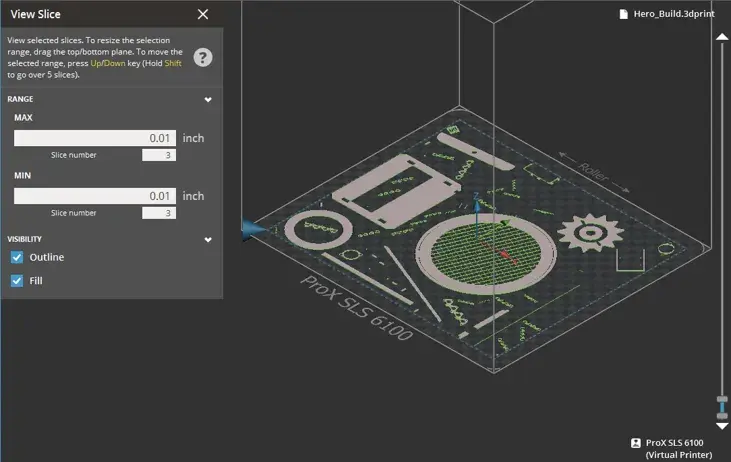Click the MIN inch value field
Viewport: 731px width, 462px height.
pyautogui.click(x=95, y=196)
